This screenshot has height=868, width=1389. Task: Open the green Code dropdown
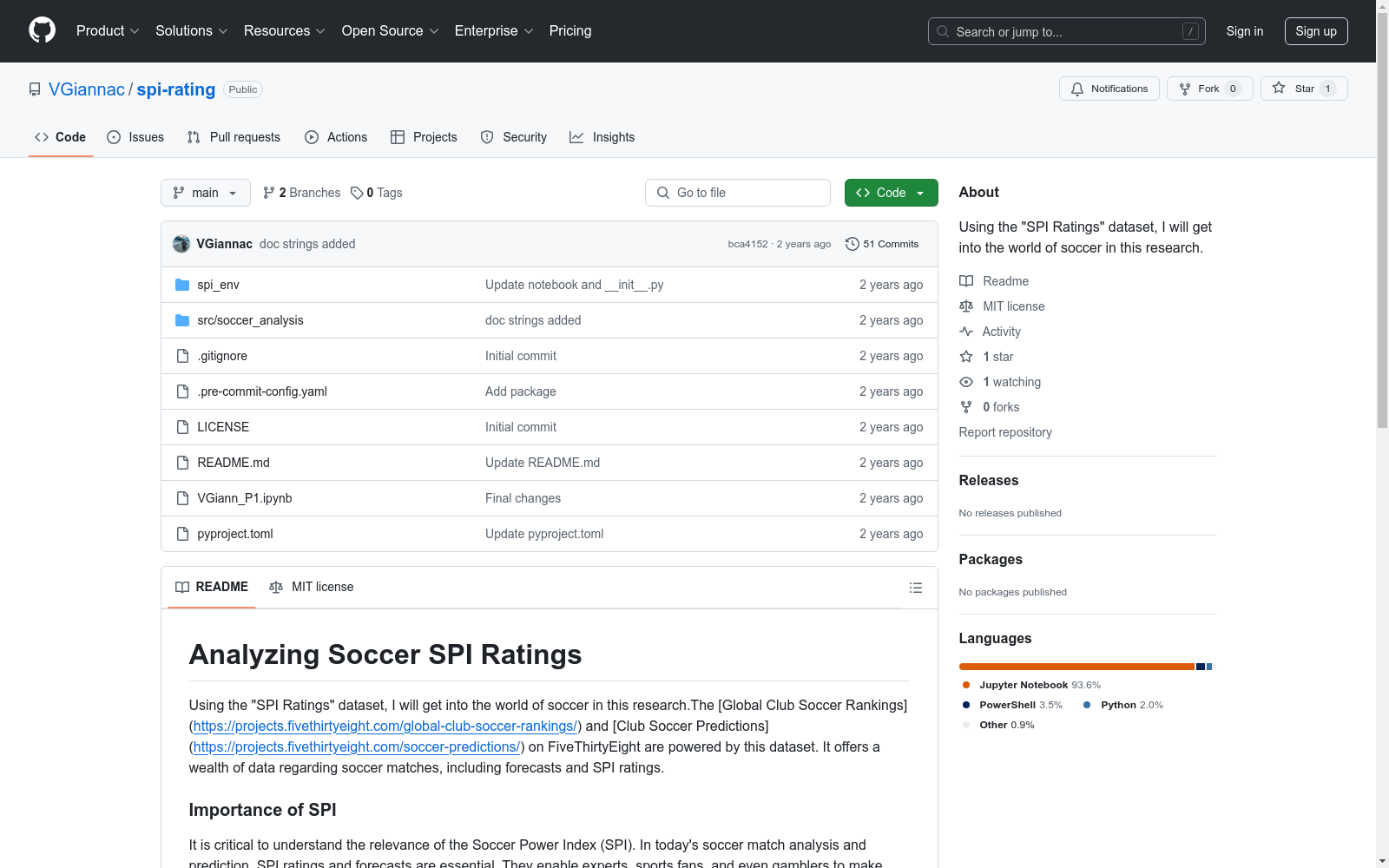click(x=891, y=193)
